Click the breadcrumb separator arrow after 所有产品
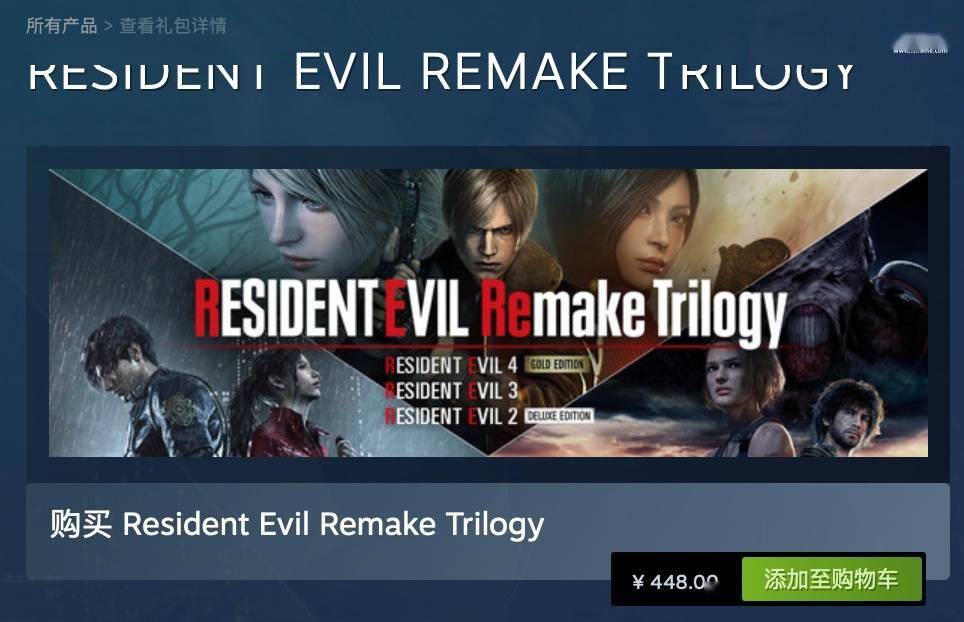 pos(108,26)
